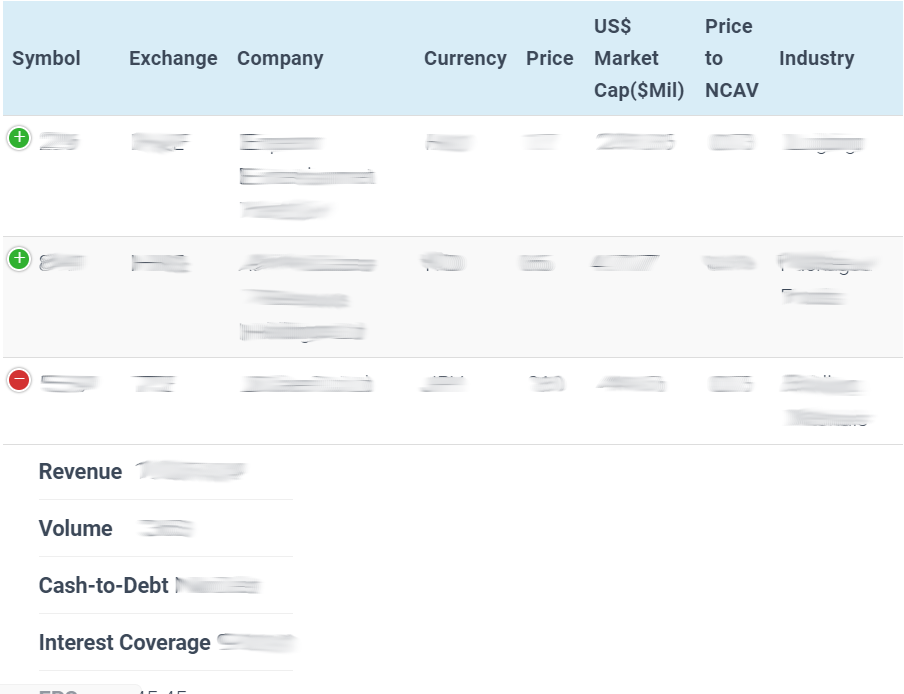Sort by US$ Market Cap($Mil) header
The image size is (904, 694).
(639, 58)
